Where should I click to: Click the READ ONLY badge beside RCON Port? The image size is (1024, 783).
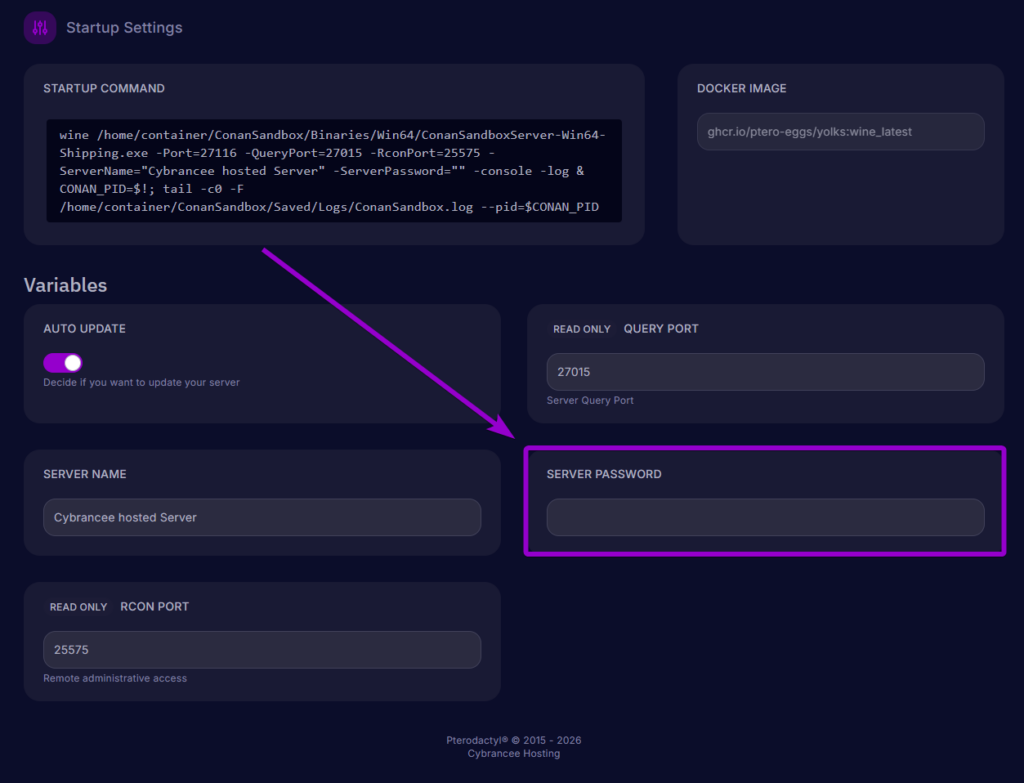coord(78,607)
